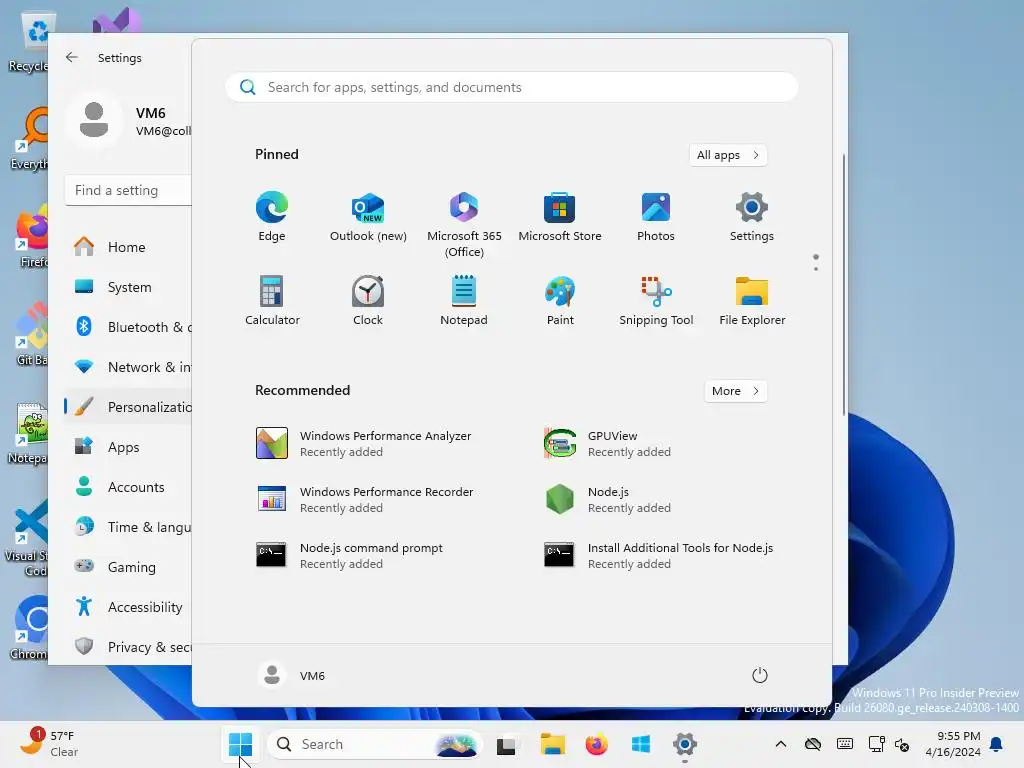Screen dimensions: 1024x768
Task: Open Accounts in Settings sidebar
Action: coord(128,487)
